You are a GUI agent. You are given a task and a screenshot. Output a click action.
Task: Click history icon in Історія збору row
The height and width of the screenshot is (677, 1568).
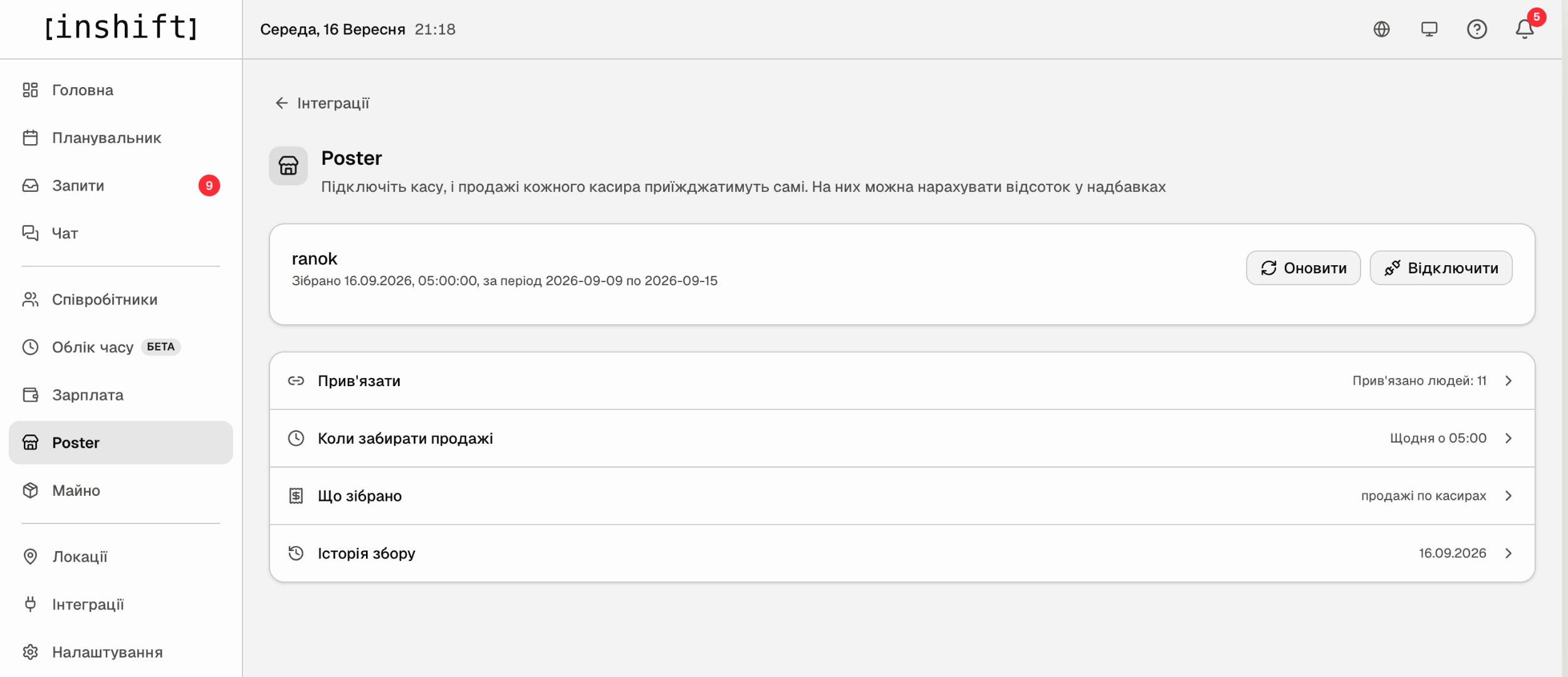(x=296, y=553)
